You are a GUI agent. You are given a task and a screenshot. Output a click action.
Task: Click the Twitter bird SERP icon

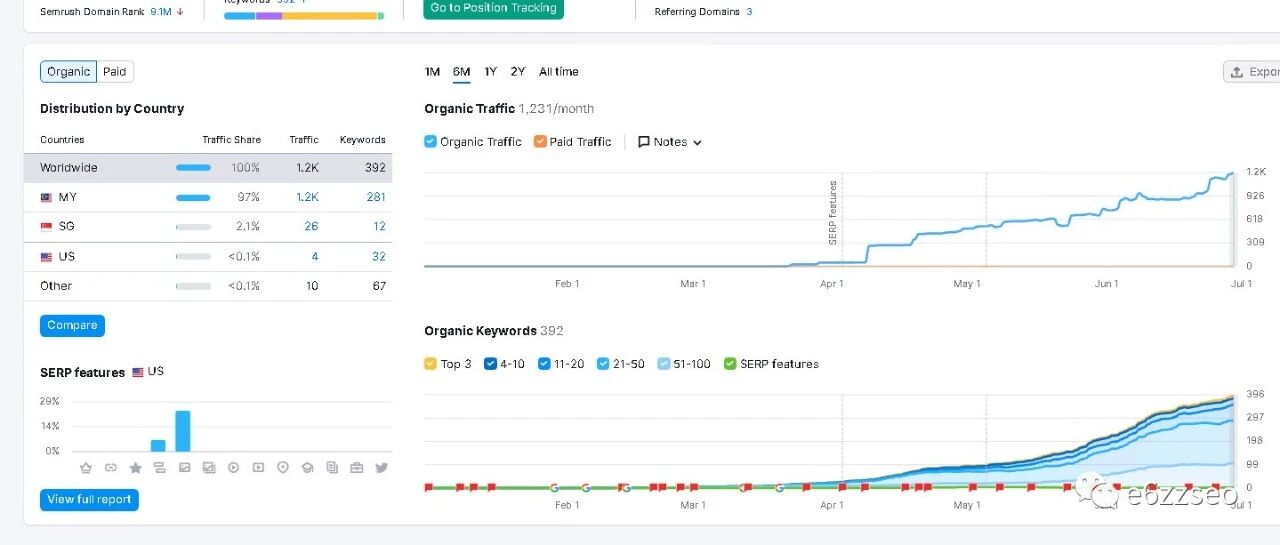(381, 467)
